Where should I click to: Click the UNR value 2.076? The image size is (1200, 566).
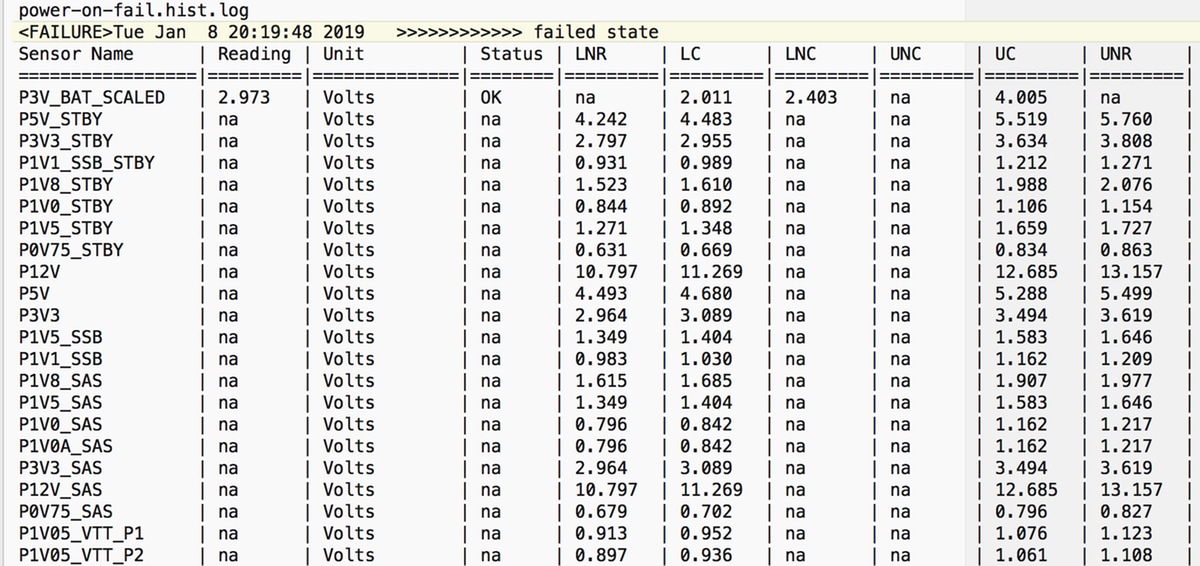(x=1125, y=185)
